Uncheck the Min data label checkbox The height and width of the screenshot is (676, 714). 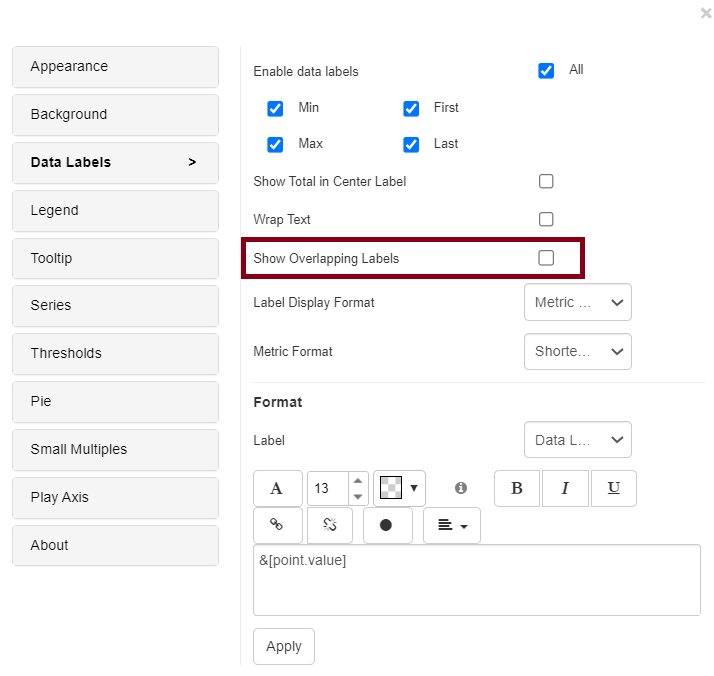point(275,108)
